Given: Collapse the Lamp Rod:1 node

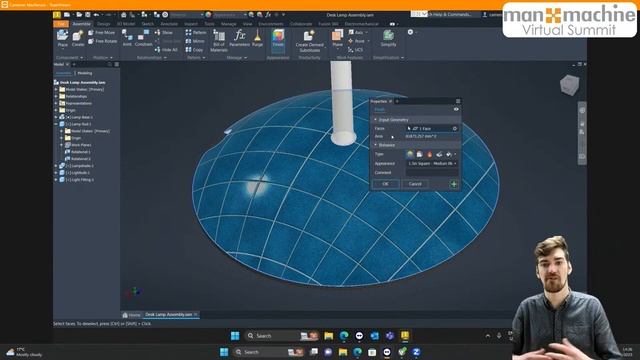Looking at the screenshot, I should pyautogui.click(x=56, y=124).
